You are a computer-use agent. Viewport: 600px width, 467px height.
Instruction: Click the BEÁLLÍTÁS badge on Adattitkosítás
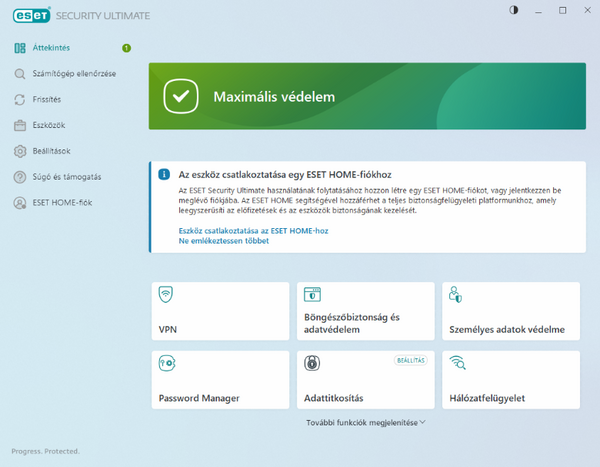tap(411, 358)
